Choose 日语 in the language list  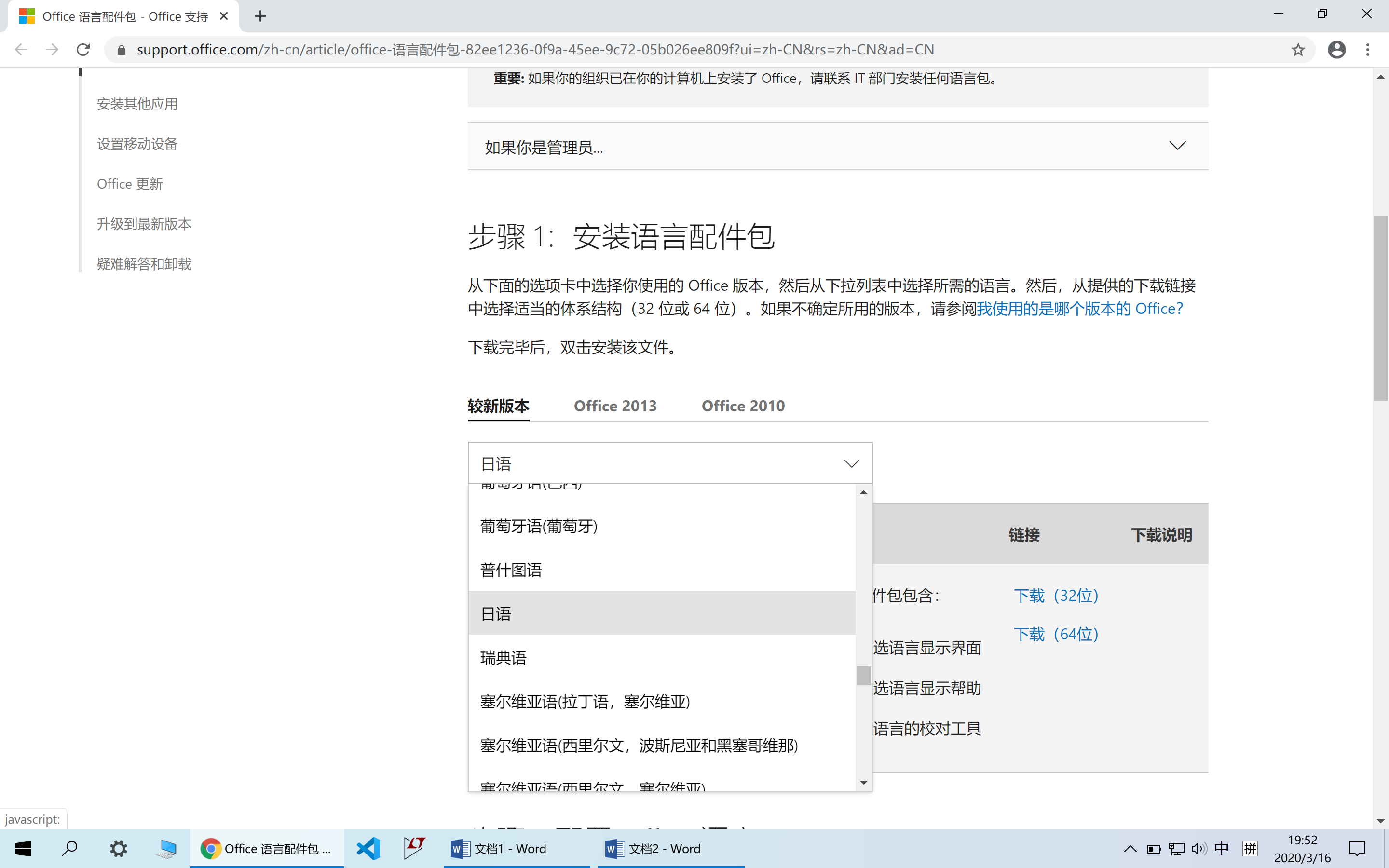coord(662,613)
